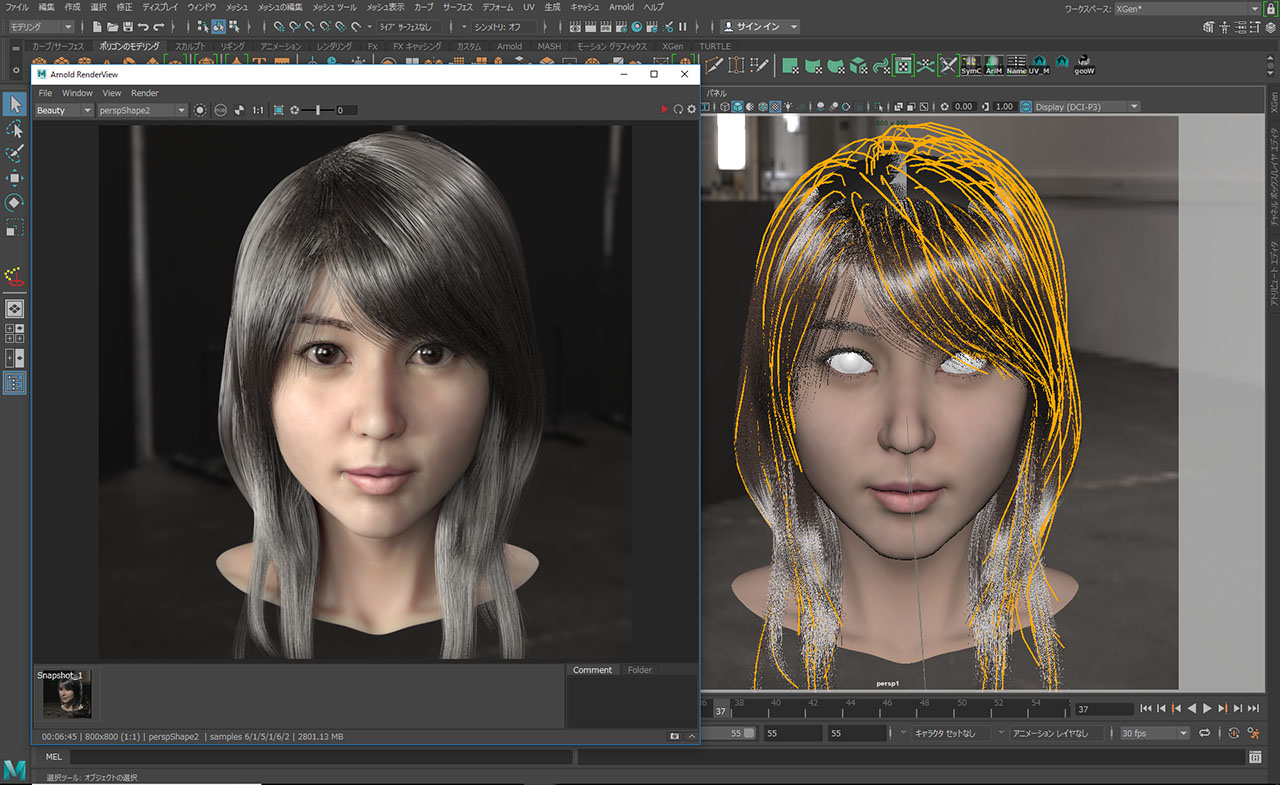Viewport: 1280px width, 785px height.
Task: Start the Arnold render with the red play icon
Action: pos(664,110)
